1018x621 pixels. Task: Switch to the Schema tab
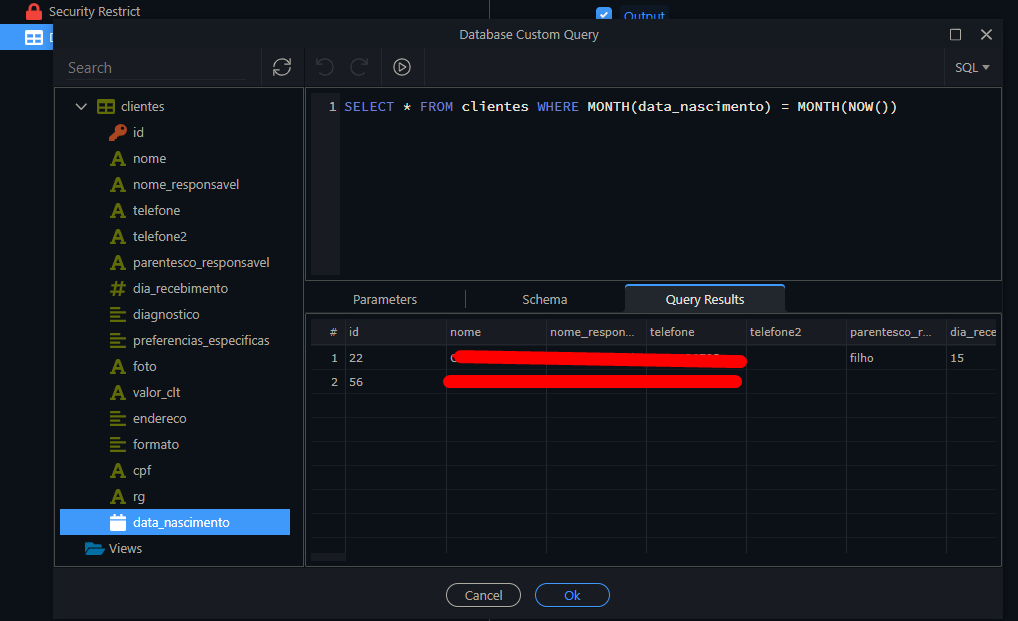tap(545, 299)
